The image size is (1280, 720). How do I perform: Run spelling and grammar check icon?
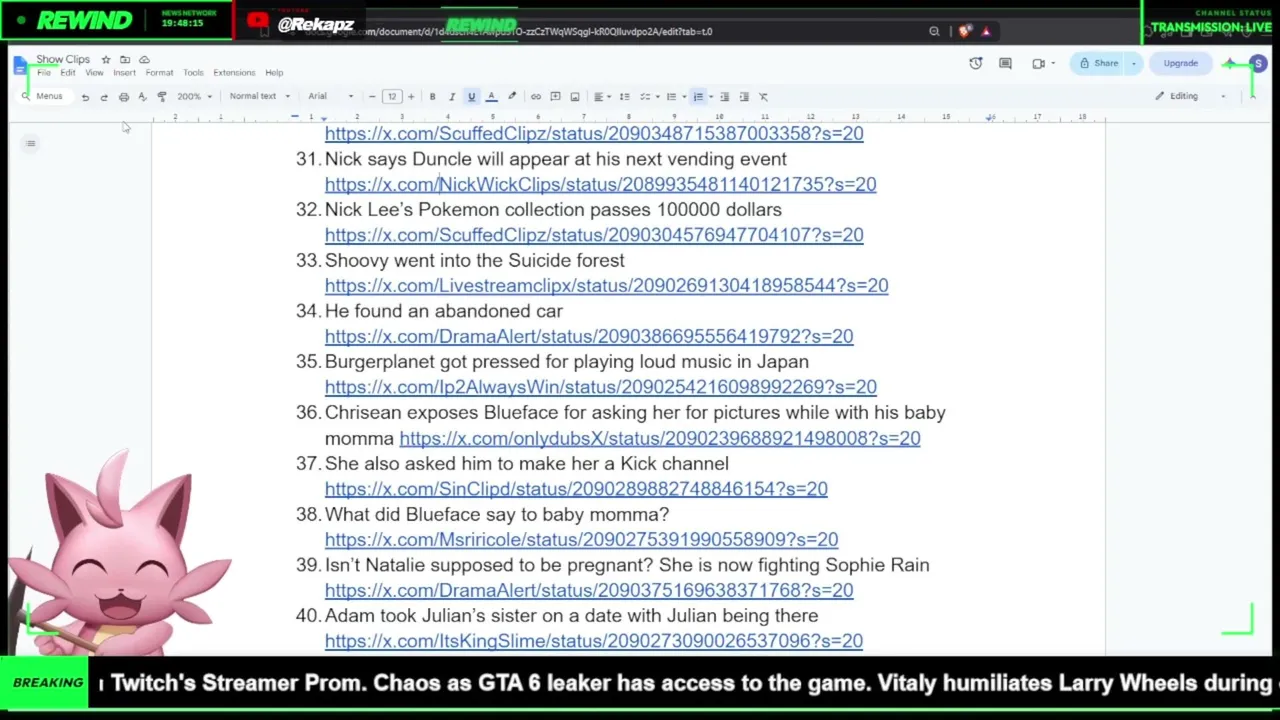click(x=142, y=97)
